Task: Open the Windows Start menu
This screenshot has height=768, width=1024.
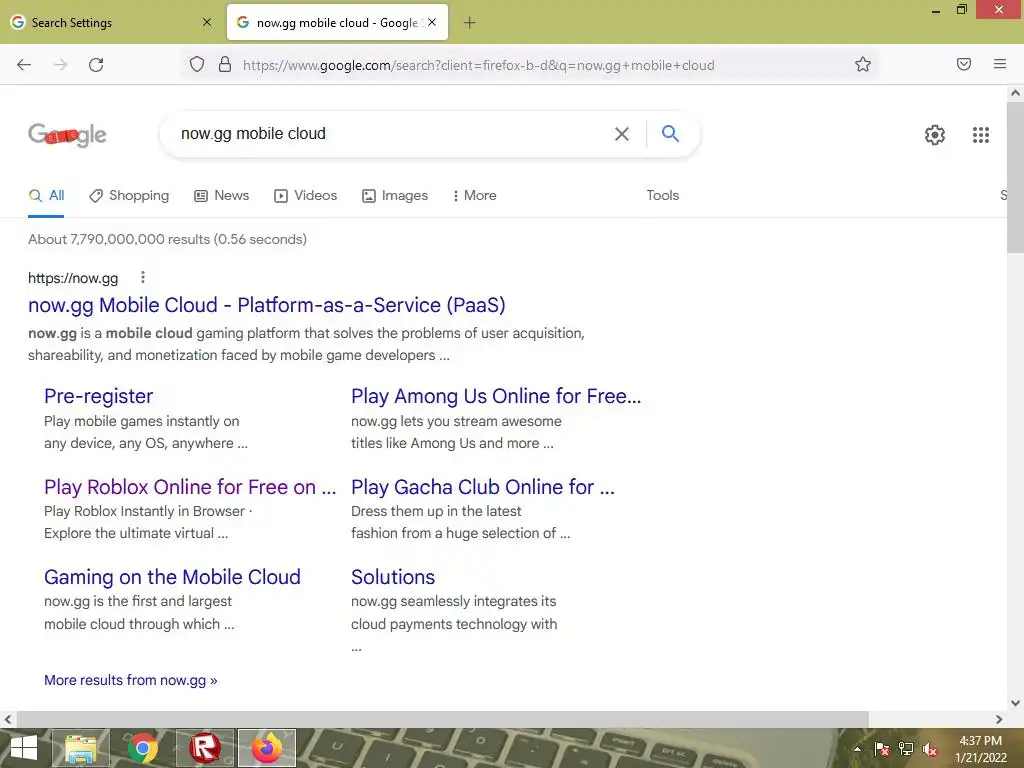Action: (x=24, y=748)
